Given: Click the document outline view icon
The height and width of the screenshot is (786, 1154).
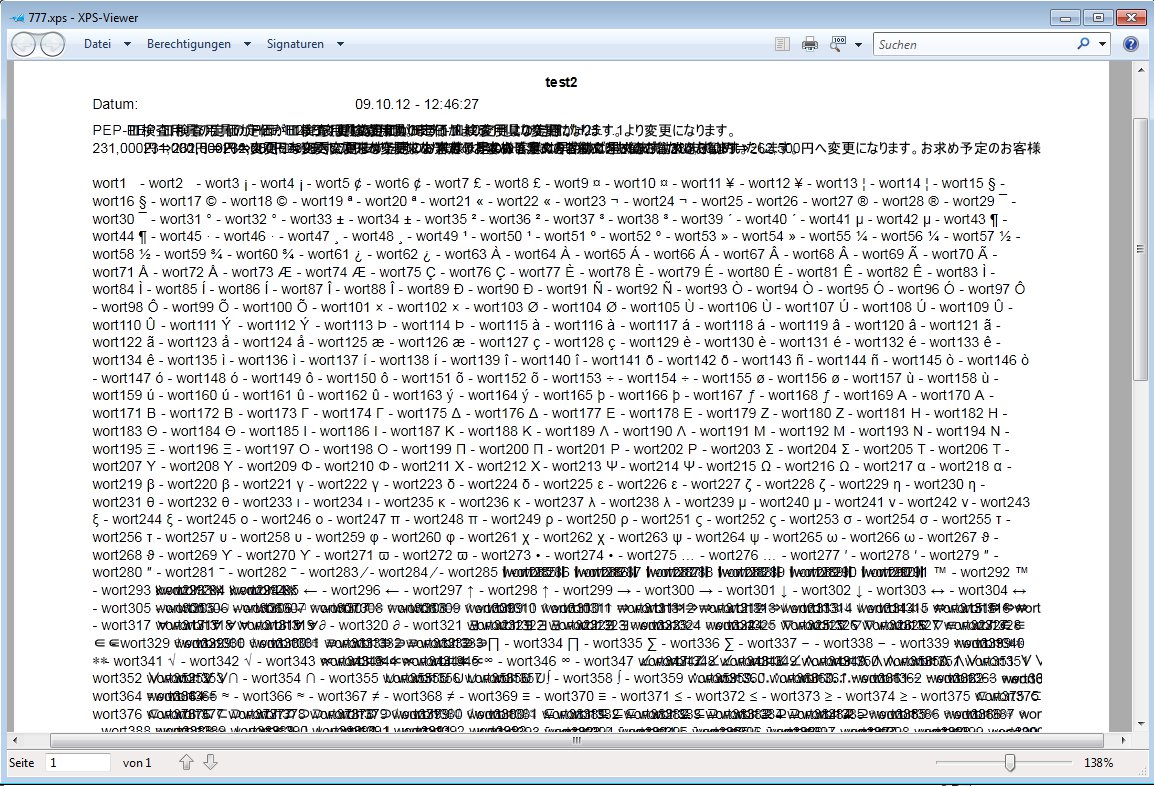Looking at the screenshot, I should click(782, 44).
